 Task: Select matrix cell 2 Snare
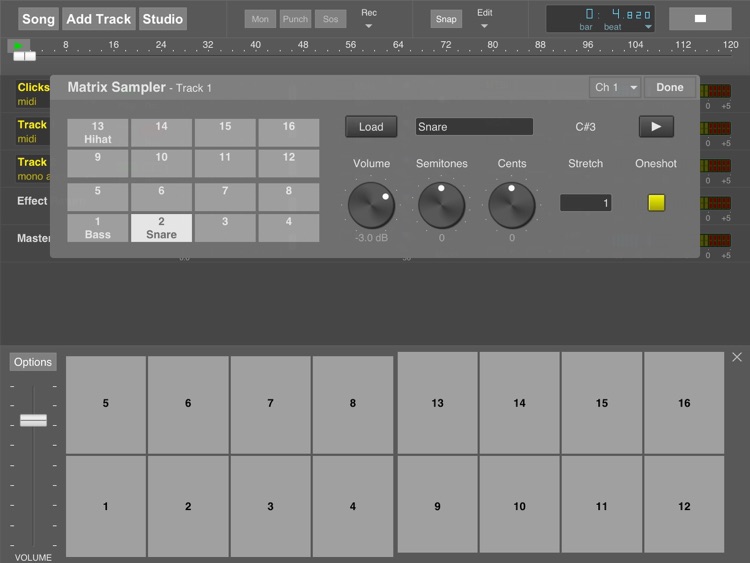click(x=161, y=228)
